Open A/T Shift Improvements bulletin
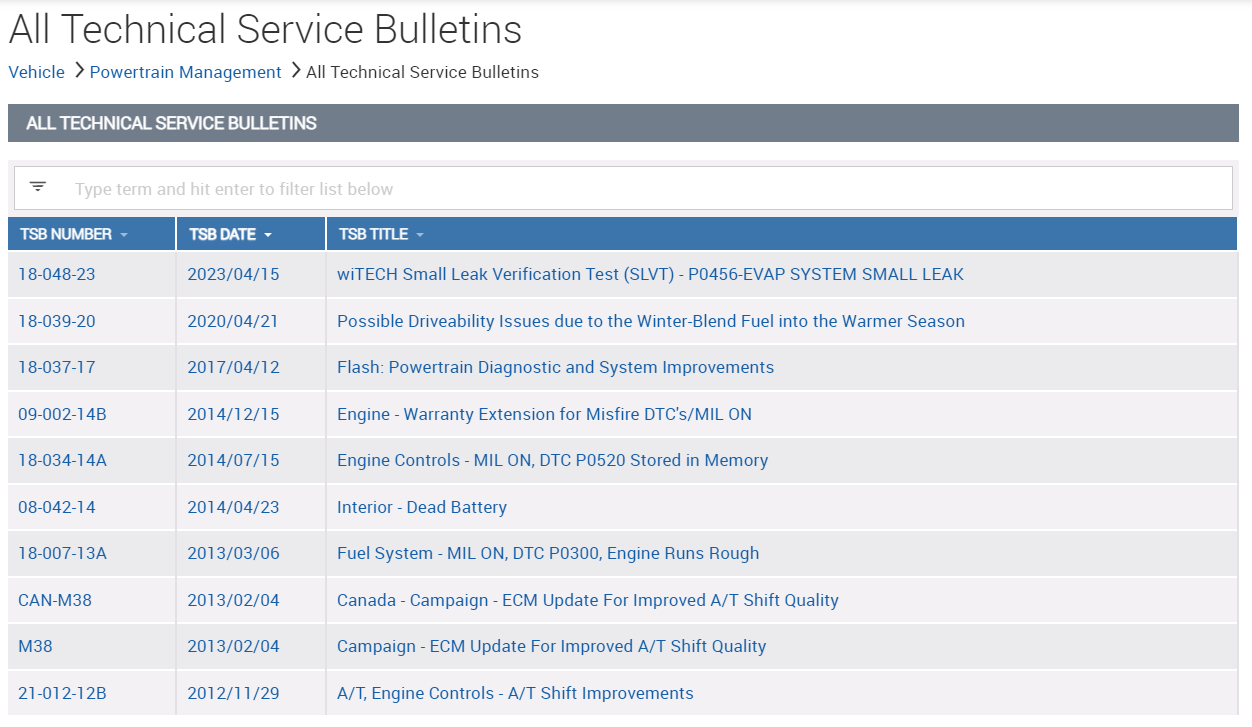This screenshot has width=1252, height=727. pos(515,693)
